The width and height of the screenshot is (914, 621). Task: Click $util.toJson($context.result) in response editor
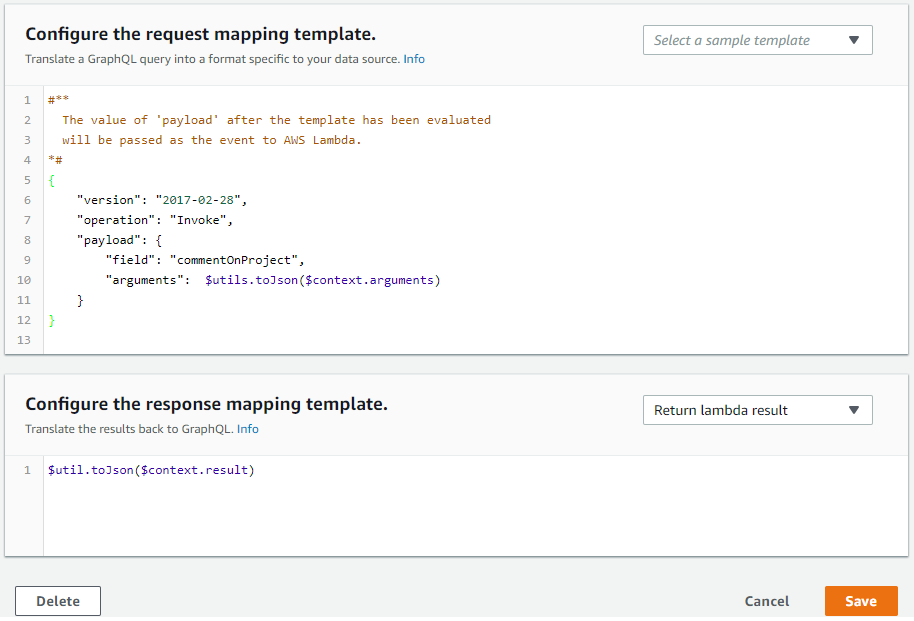151,470
